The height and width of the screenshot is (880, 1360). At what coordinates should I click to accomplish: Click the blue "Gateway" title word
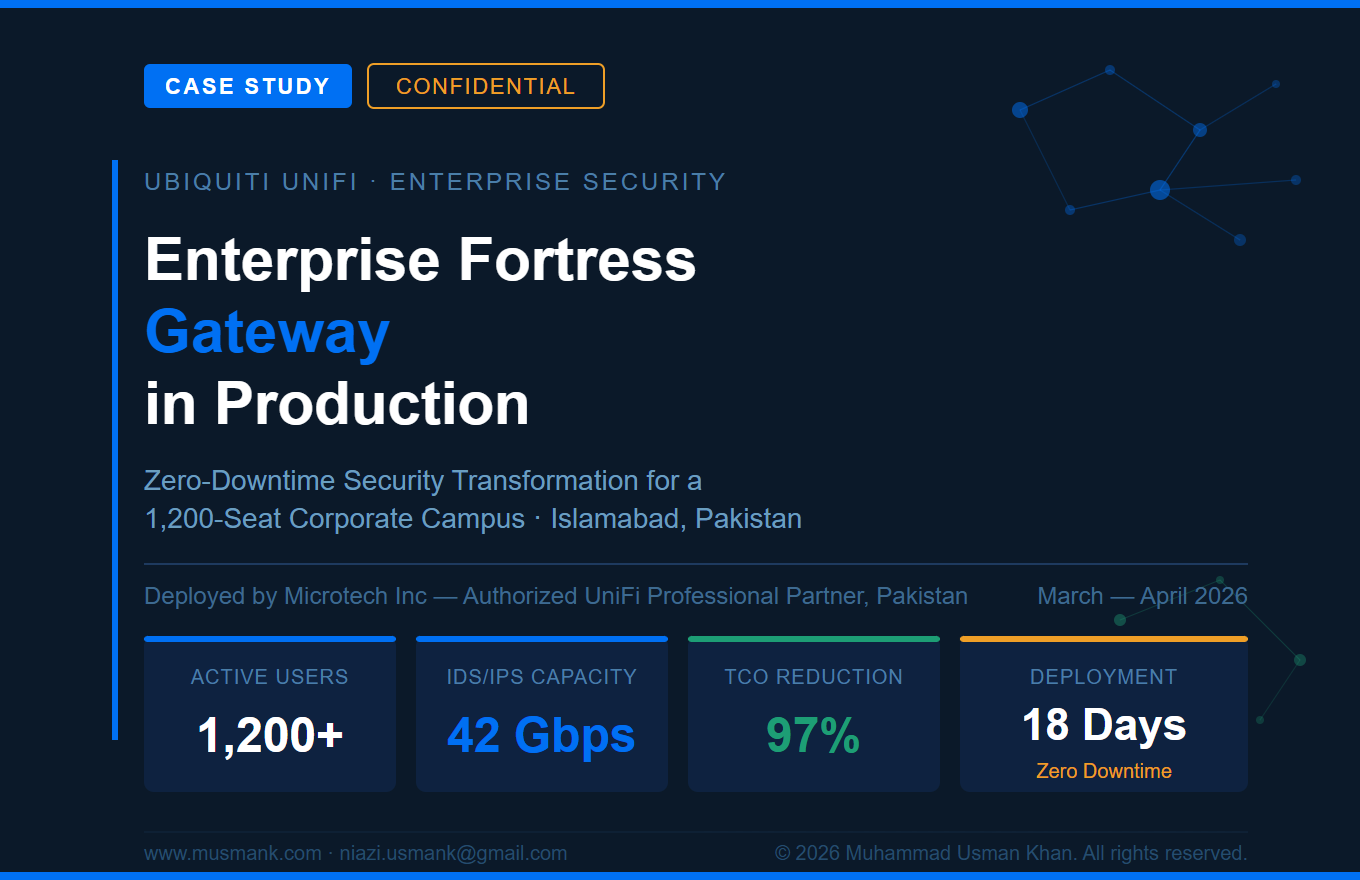(x=267, y=332)
